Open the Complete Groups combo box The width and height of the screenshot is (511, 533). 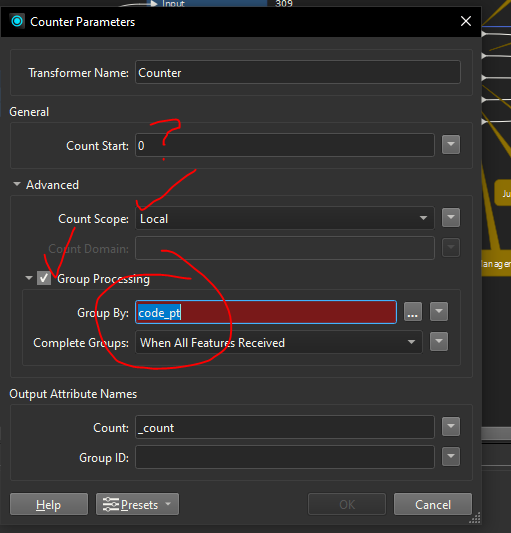pos(279,342)
